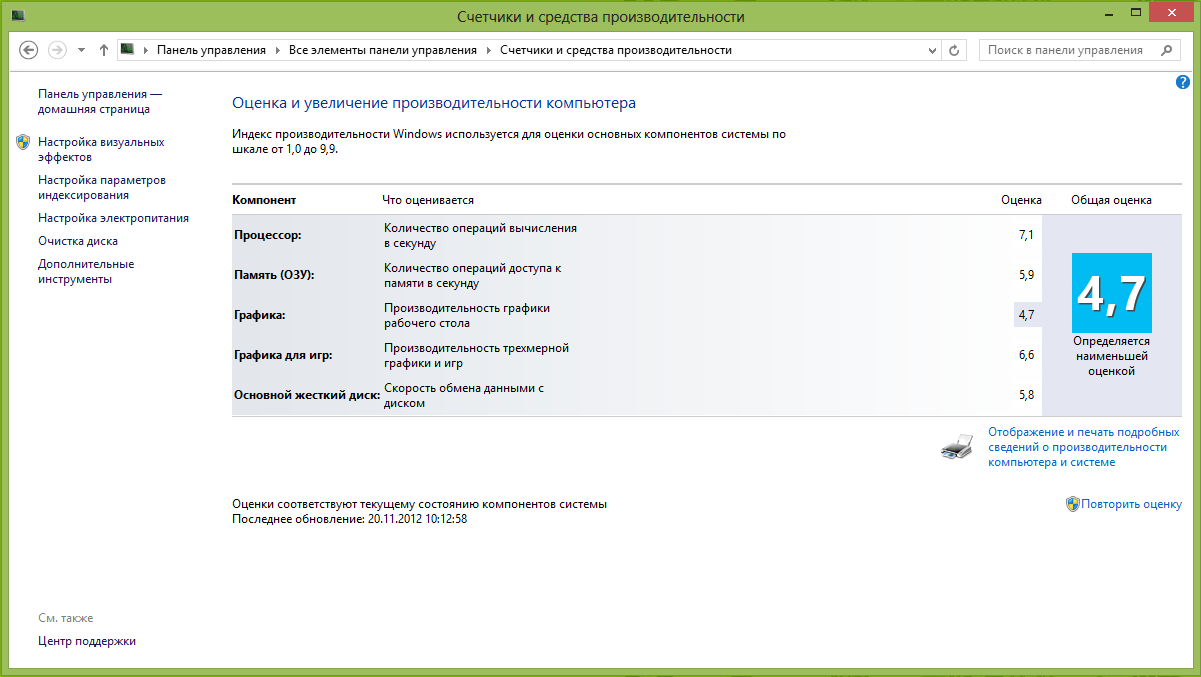Click the shield icon beside Повторить оценку
The height and width of the screenshot is (677, 1201).
(1072, 504)
